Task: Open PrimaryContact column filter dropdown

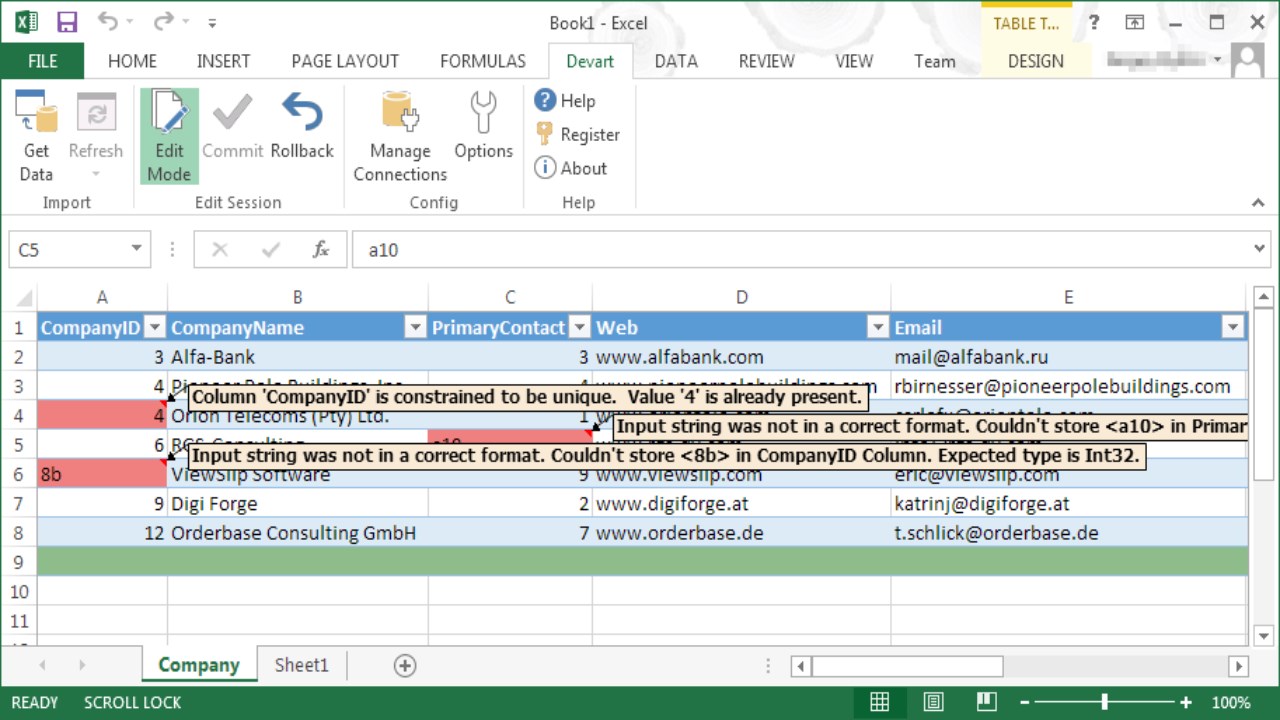Action: pos(579,327)
